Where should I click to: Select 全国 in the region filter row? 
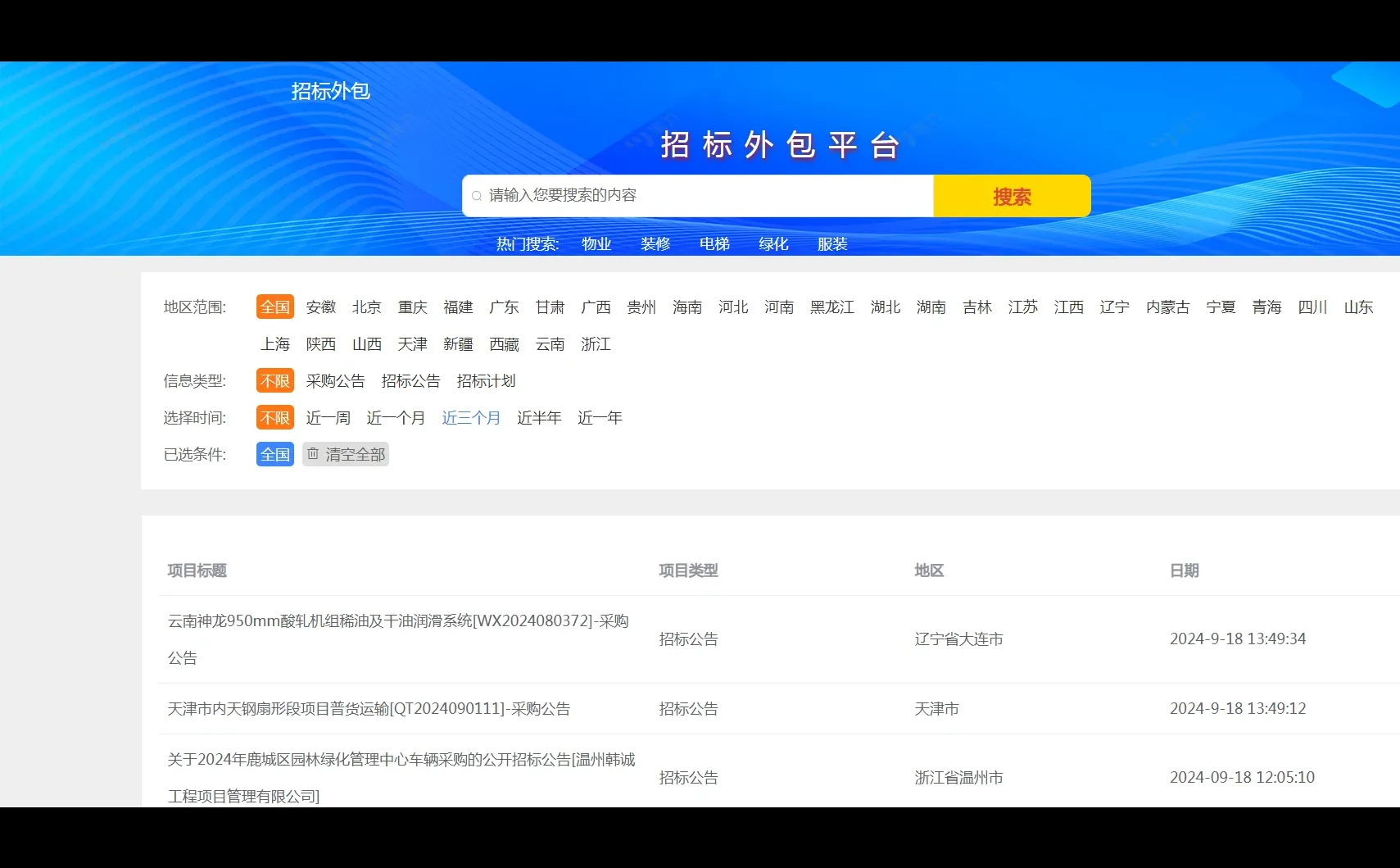coord(274,307)
